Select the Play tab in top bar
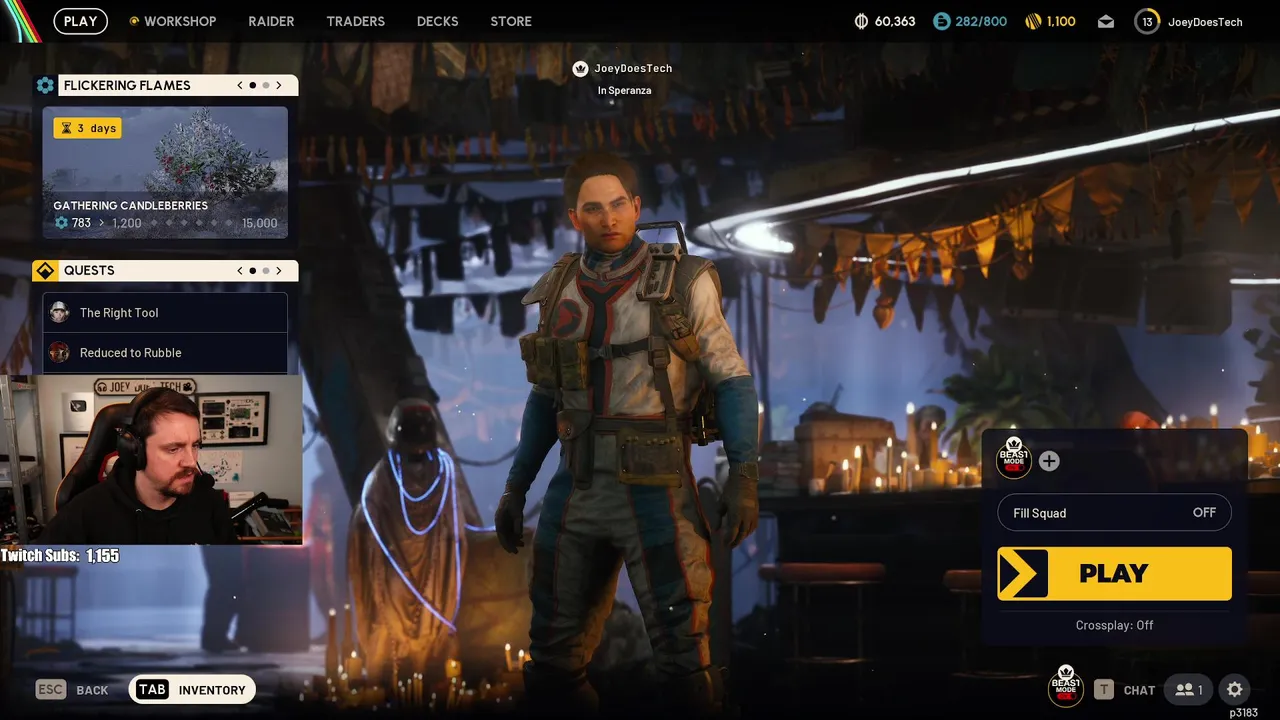 (80, 21)
